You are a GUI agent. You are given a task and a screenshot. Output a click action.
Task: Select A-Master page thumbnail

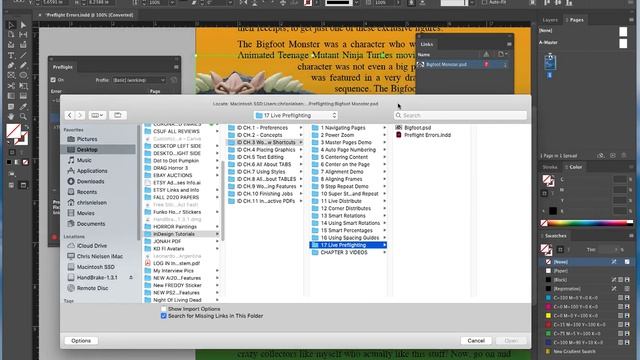pos(623,43)
